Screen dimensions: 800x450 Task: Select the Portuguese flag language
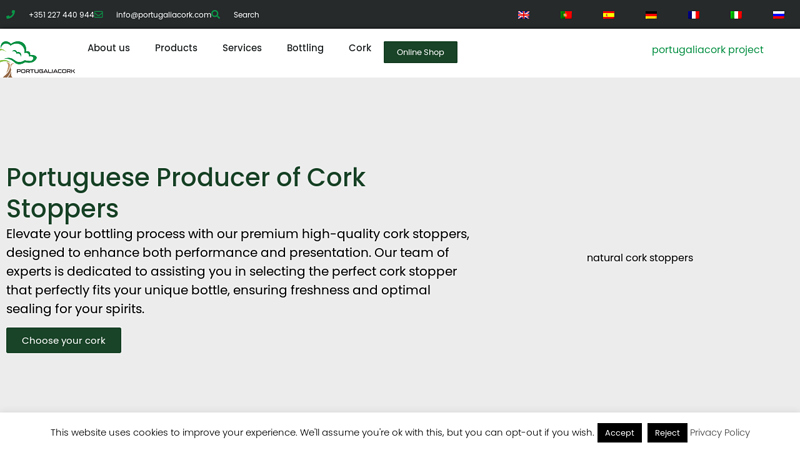point(566,15)
